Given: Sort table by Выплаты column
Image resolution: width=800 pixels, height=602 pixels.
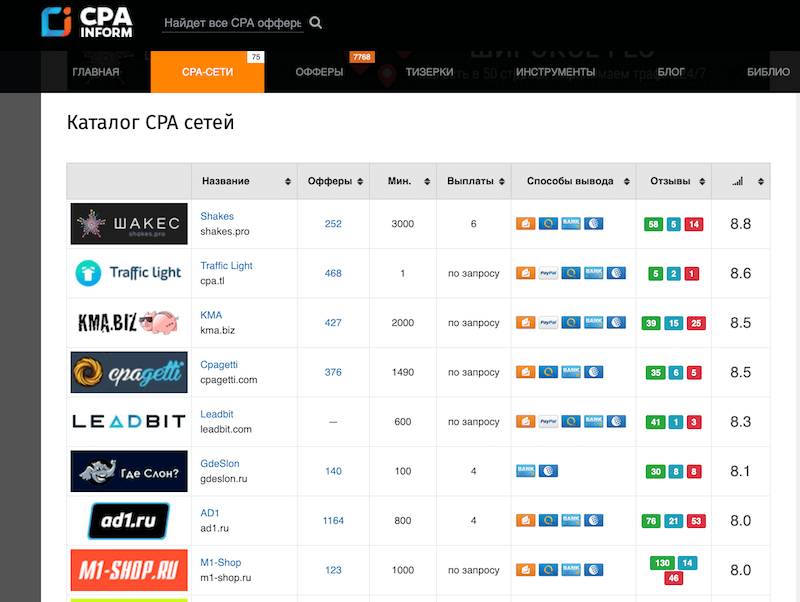Looking at the screenshot, I should coord(473,181).
